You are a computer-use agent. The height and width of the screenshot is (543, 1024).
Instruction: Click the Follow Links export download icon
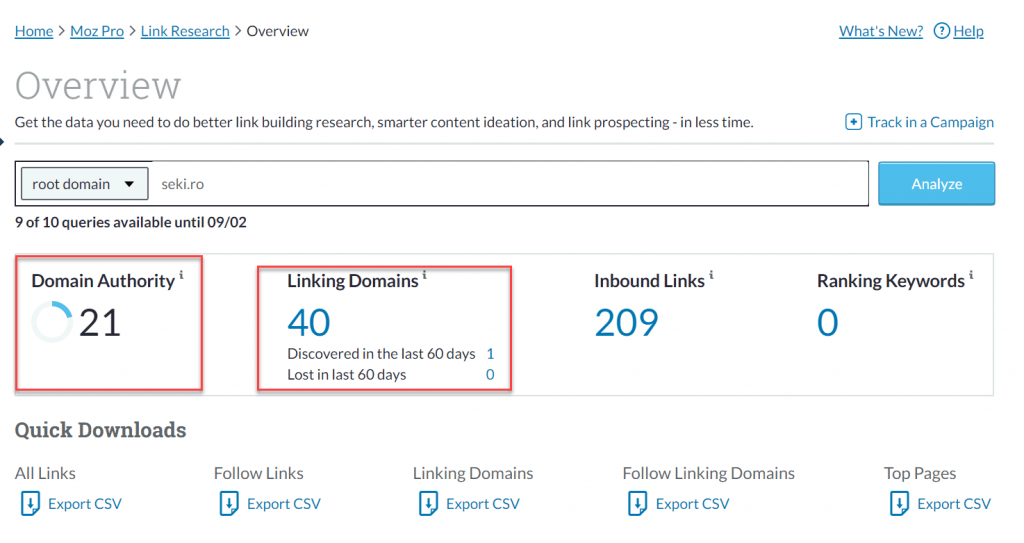tap(228, 503)
